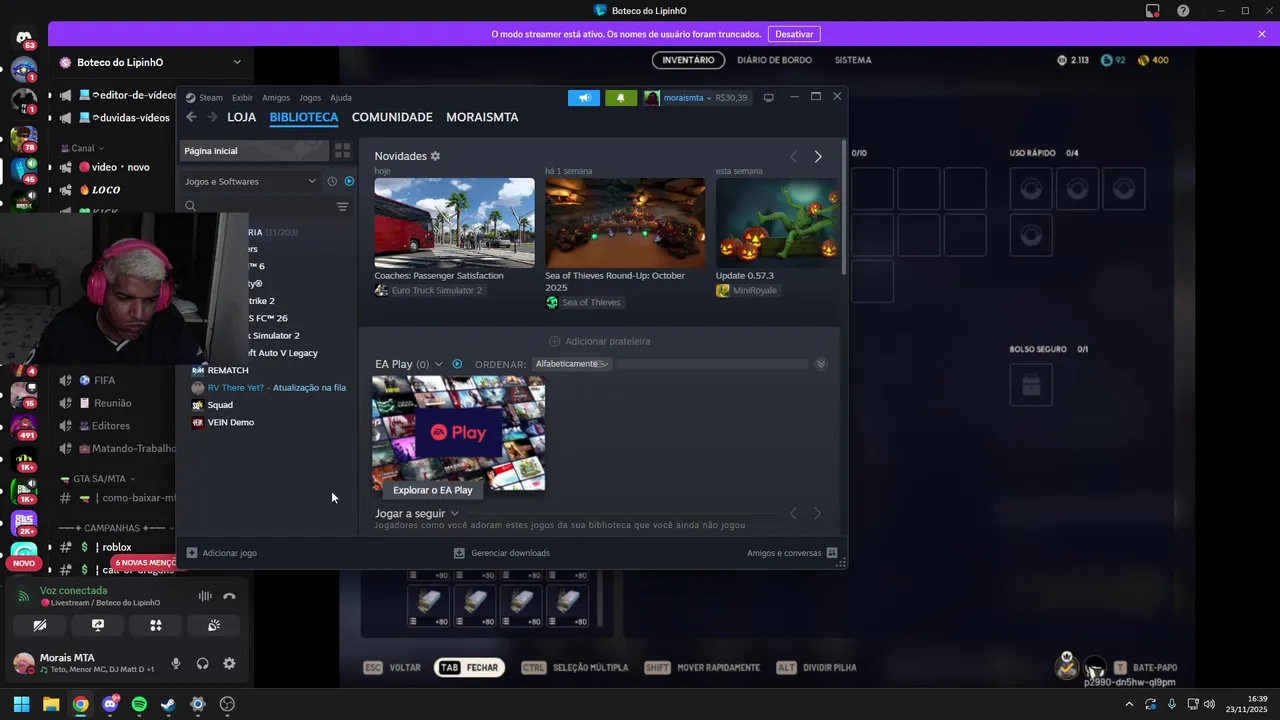Screen dimensions: 1280x720
Task: Open the EA Play shelf name dropdown
Action: coord(438,364)
